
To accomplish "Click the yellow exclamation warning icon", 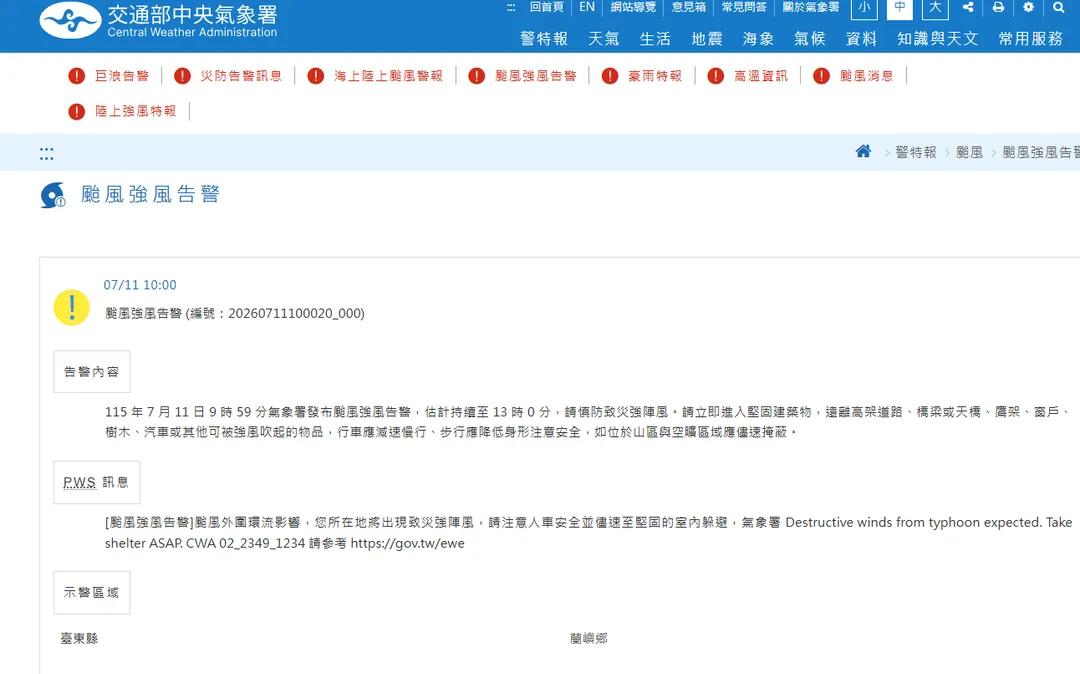I will 72,307.
